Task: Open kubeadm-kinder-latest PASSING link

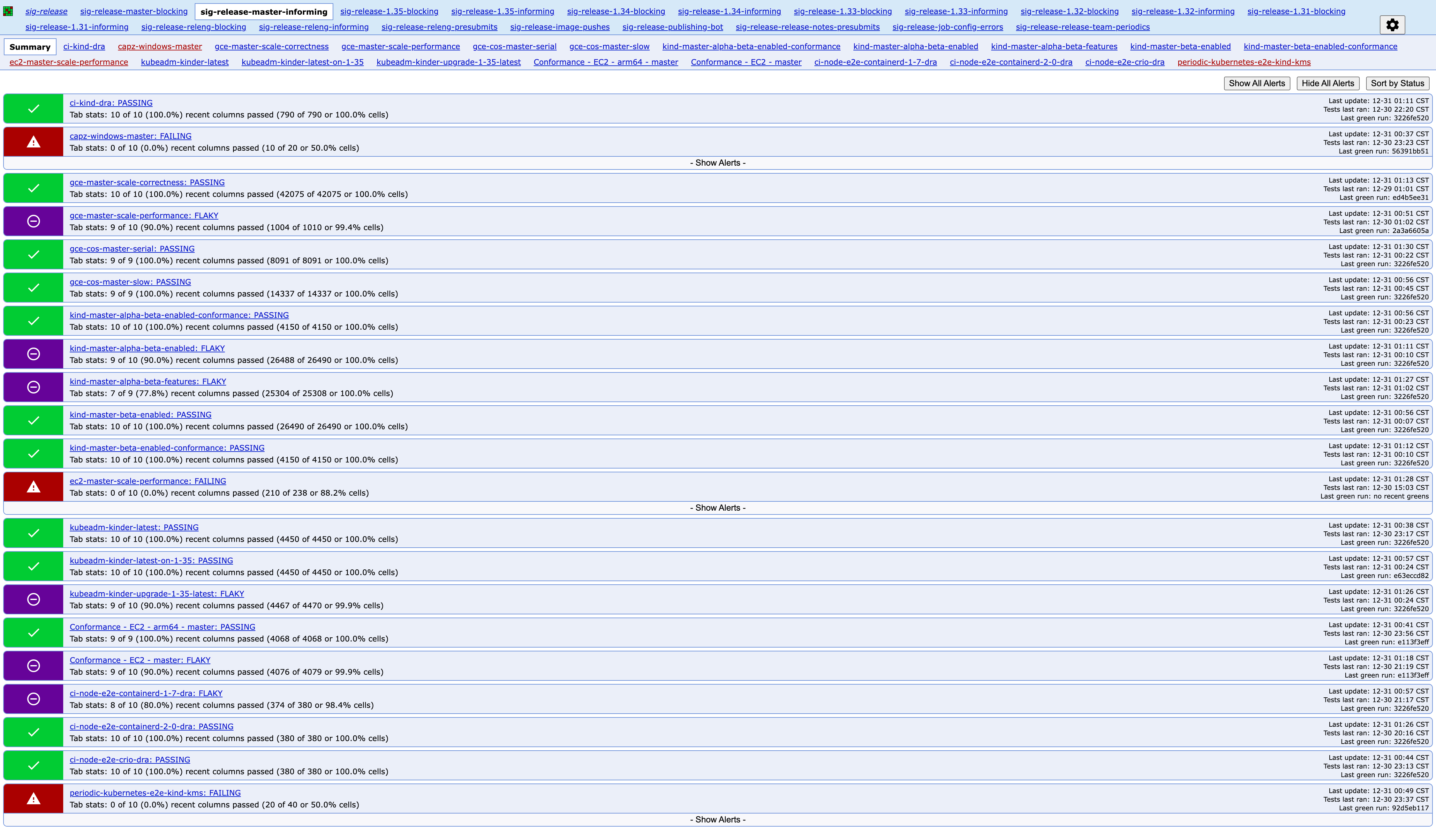Action: [x=134, y=527]
